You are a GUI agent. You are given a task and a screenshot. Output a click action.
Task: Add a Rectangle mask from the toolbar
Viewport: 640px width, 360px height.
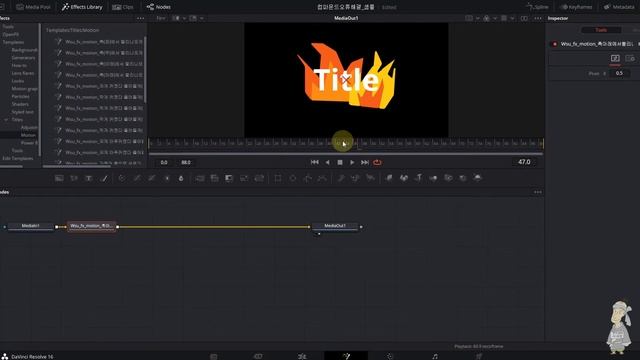click(x=278, y=178)
